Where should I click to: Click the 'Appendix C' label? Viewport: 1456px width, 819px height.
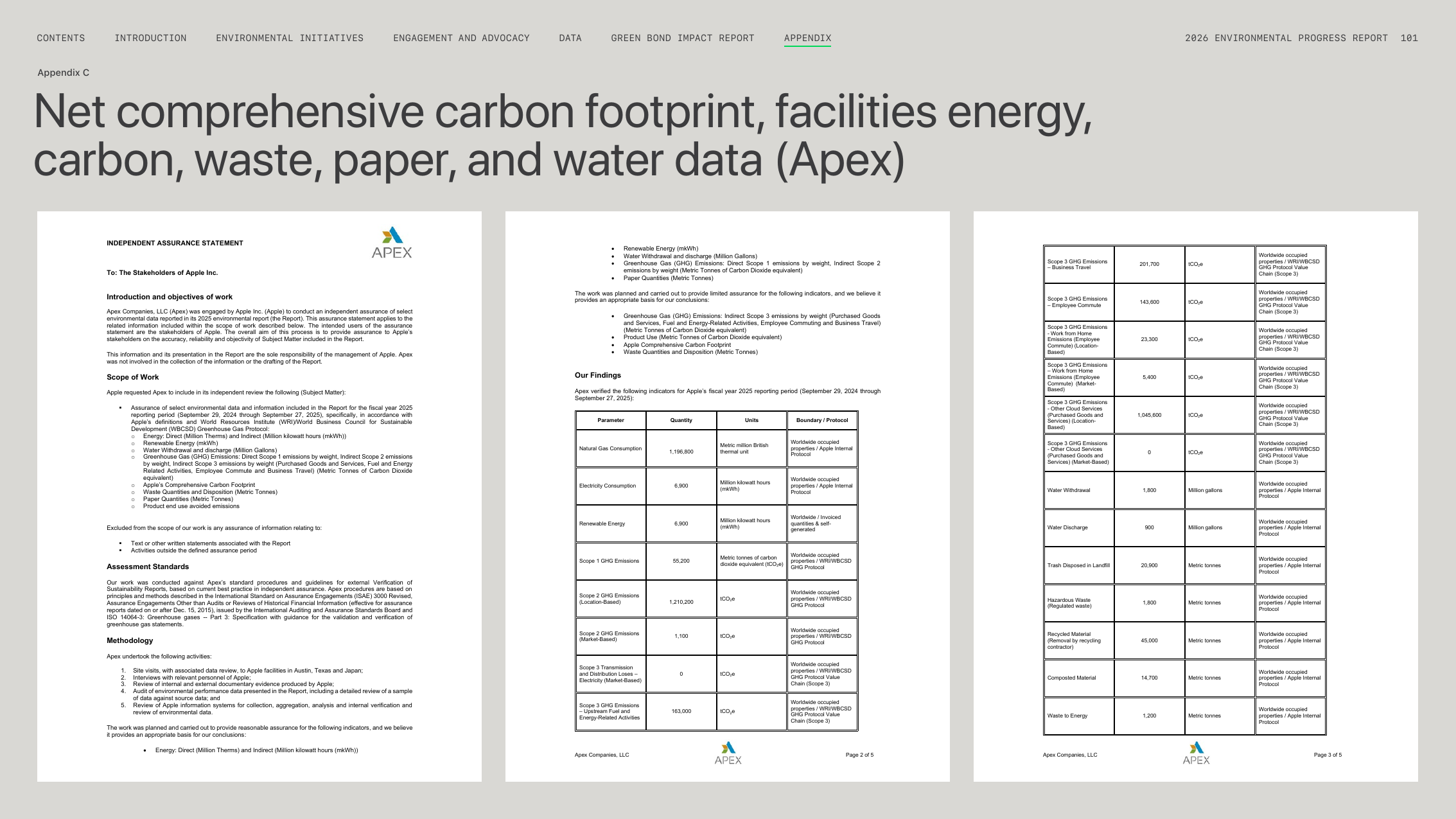coord(64,73)
